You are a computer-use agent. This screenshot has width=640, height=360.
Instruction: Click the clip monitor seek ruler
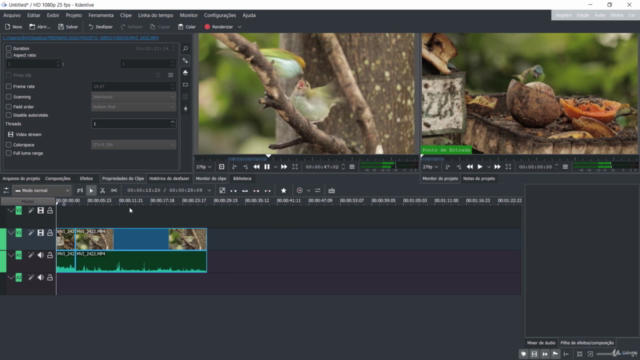coord(306,158)
